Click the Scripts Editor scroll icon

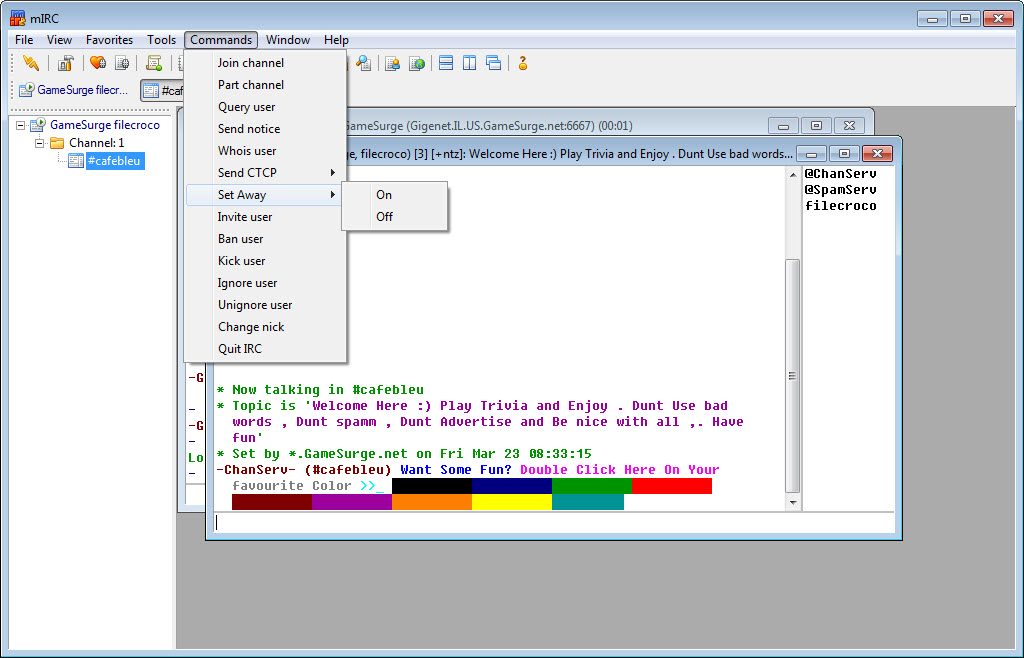(x=154, y=63)
